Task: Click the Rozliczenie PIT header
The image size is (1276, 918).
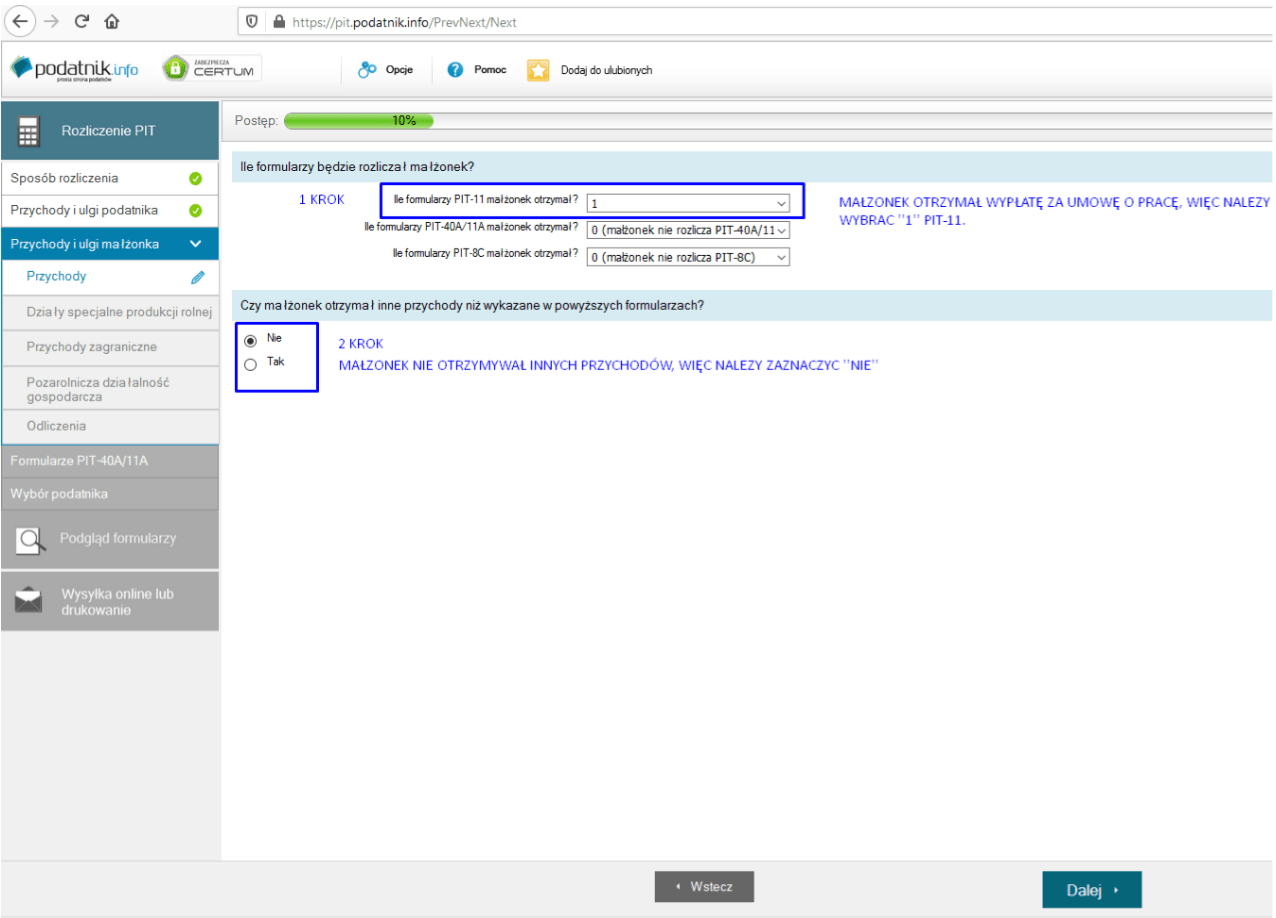Action: point(110,131)
